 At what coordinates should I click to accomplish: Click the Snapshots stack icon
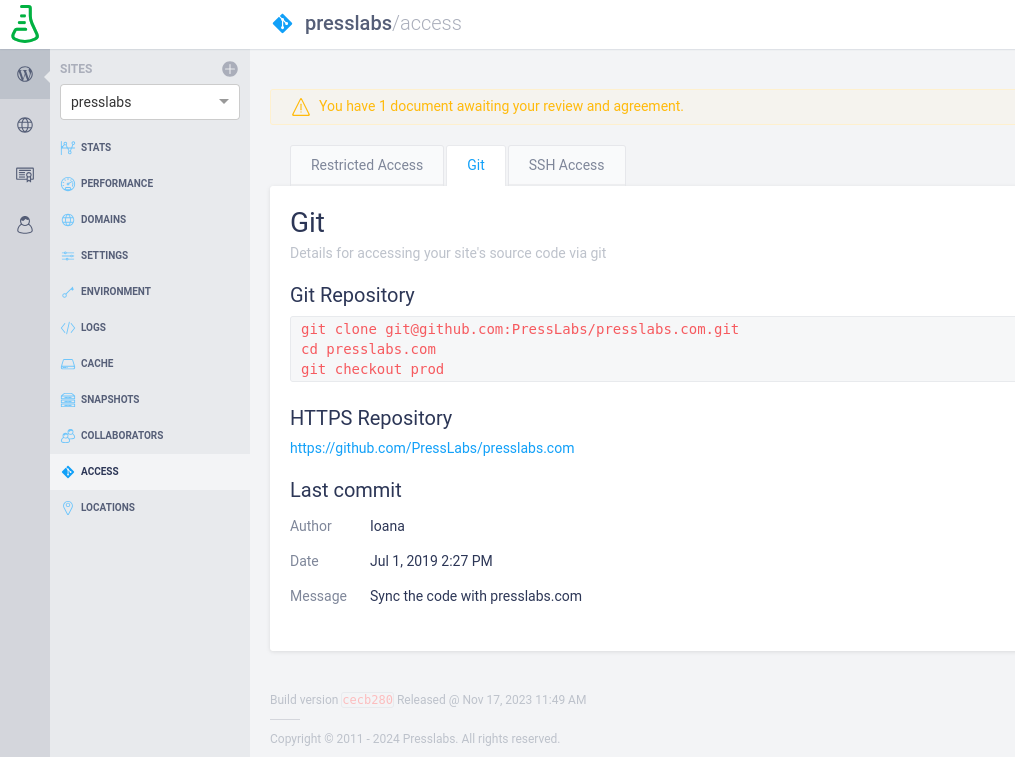67,400
